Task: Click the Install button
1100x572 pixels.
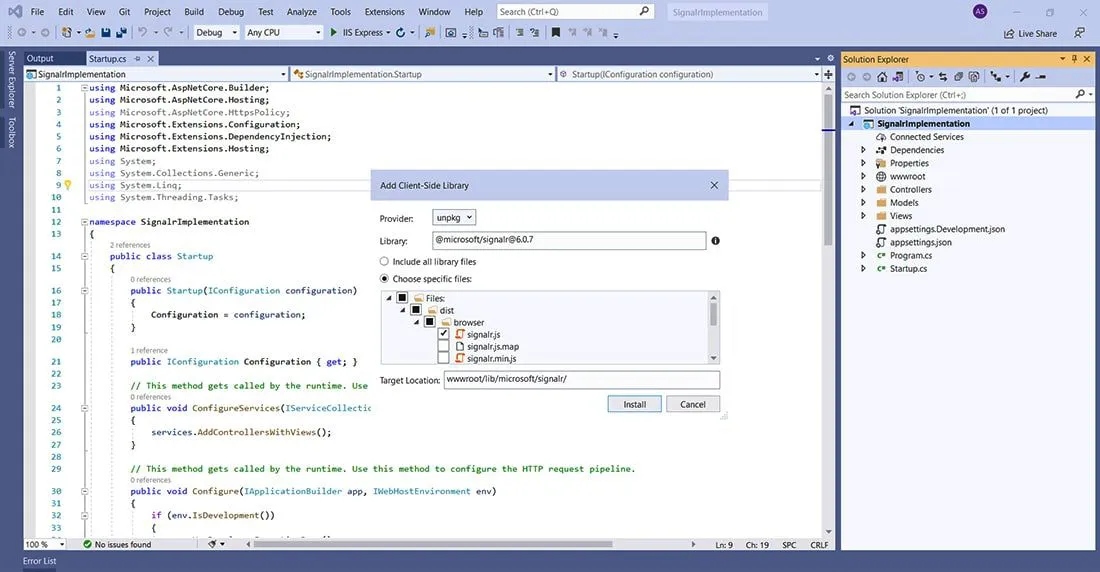Action: coord(634,404)
